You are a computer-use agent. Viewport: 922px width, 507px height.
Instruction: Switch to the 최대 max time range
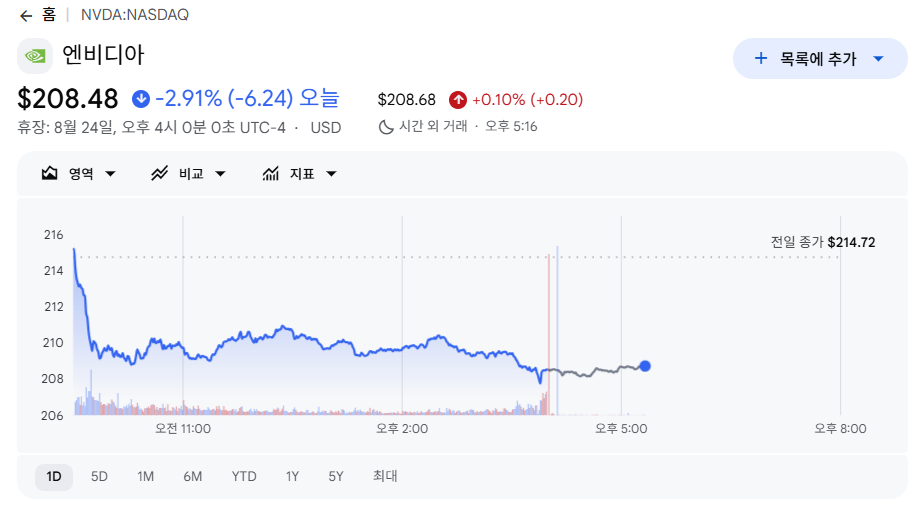385,476
